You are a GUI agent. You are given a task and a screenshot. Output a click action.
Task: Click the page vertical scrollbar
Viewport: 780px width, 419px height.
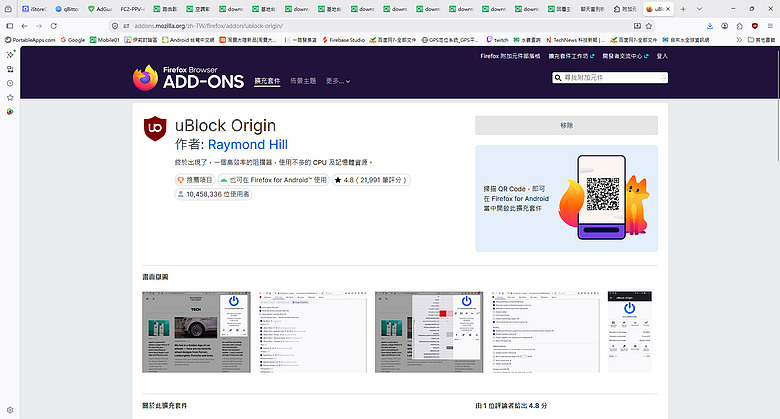777,105
